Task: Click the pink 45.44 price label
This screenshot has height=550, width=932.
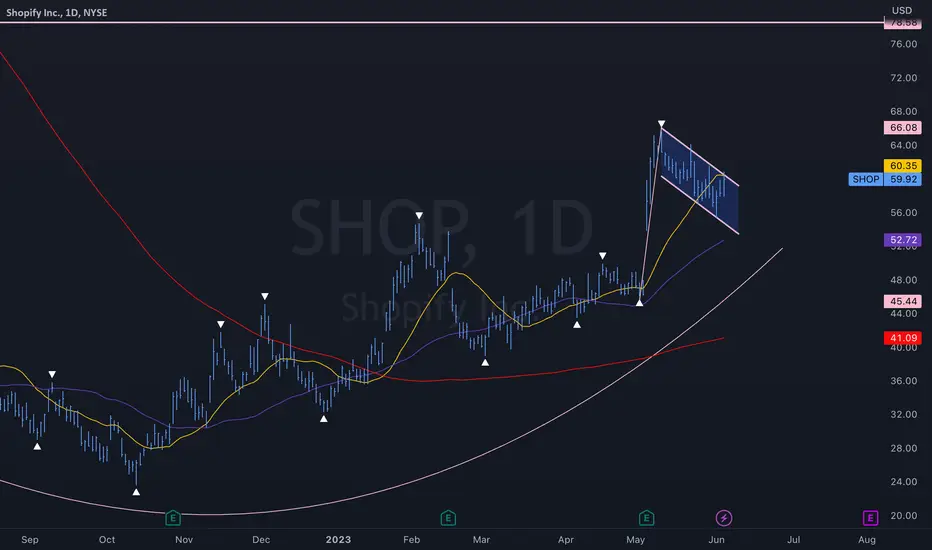Action: 903,301
